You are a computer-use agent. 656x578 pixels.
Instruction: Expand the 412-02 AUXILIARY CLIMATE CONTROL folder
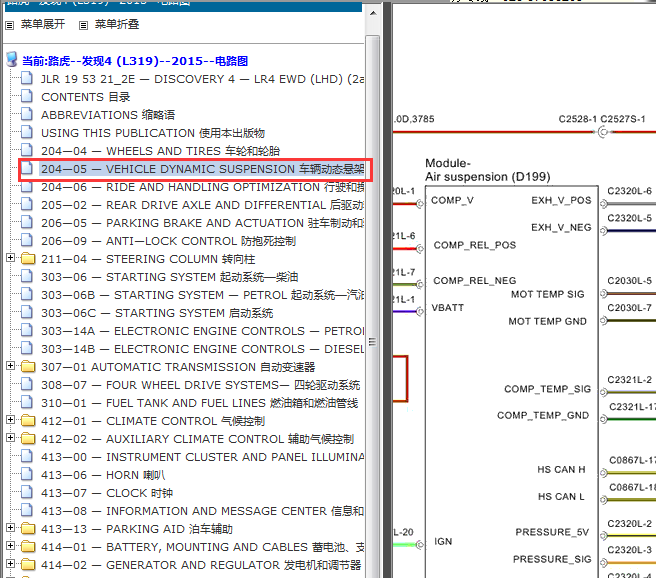10,437
